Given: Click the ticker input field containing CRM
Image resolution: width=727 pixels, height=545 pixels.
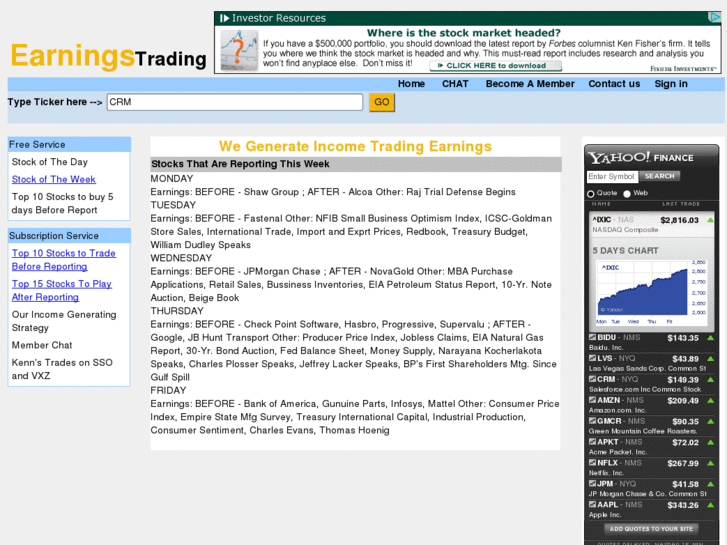Looking at the screenshot, I should click(x=235, y=102).
